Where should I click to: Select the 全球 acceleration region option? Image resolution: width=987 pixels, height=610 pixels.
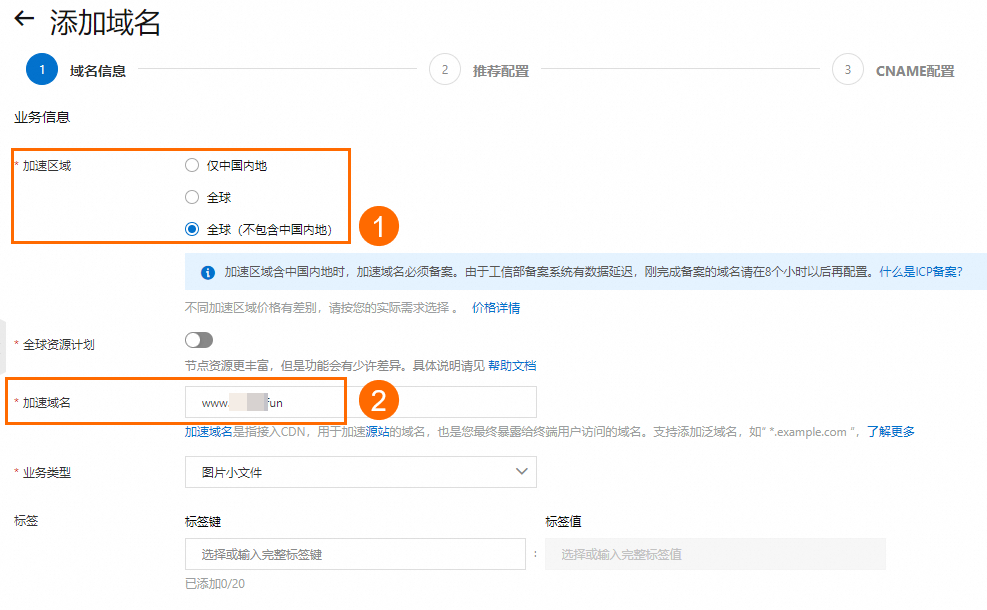point(191,196)
